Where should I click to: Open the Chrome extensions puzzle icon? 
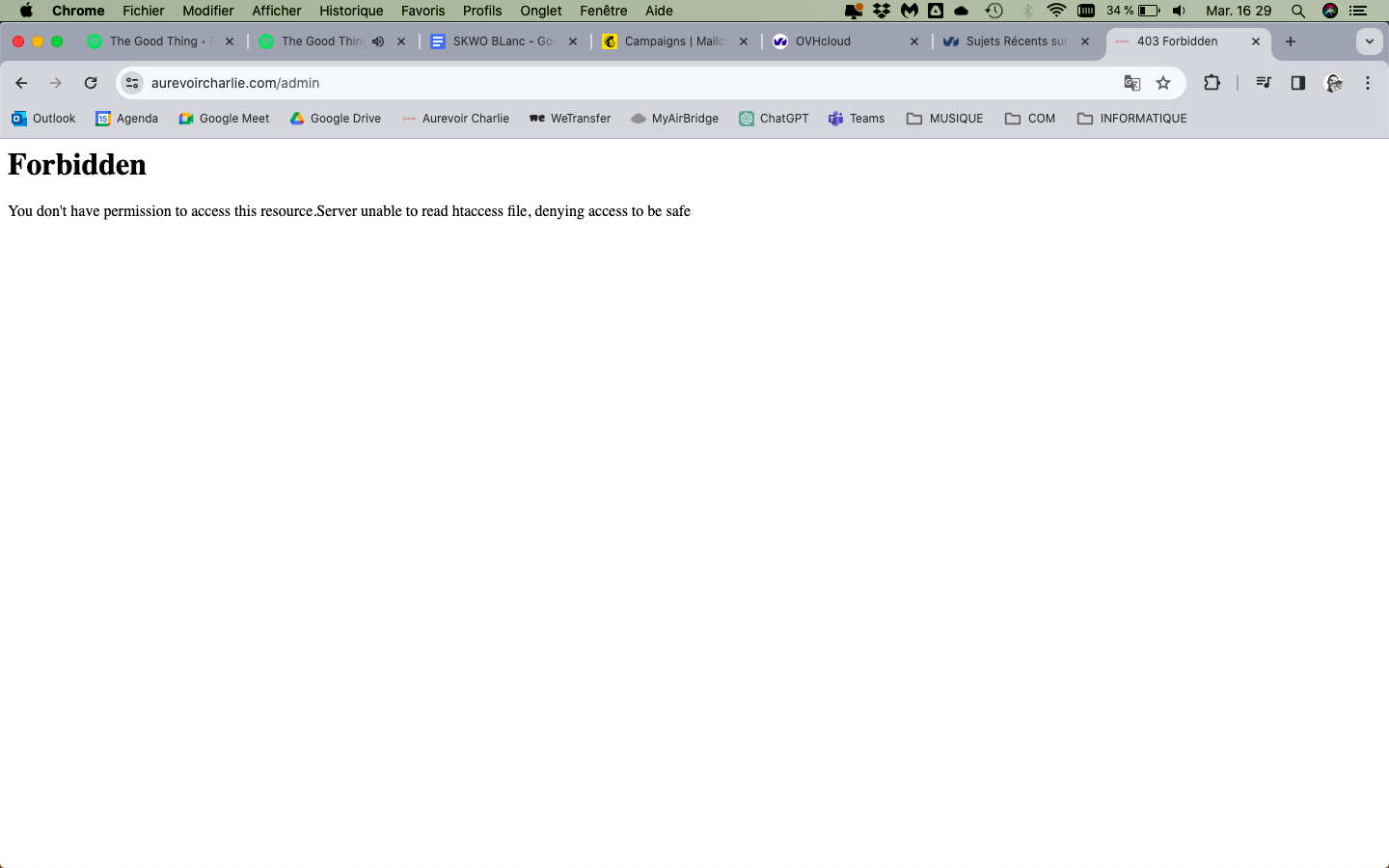tap(1212, 83)
